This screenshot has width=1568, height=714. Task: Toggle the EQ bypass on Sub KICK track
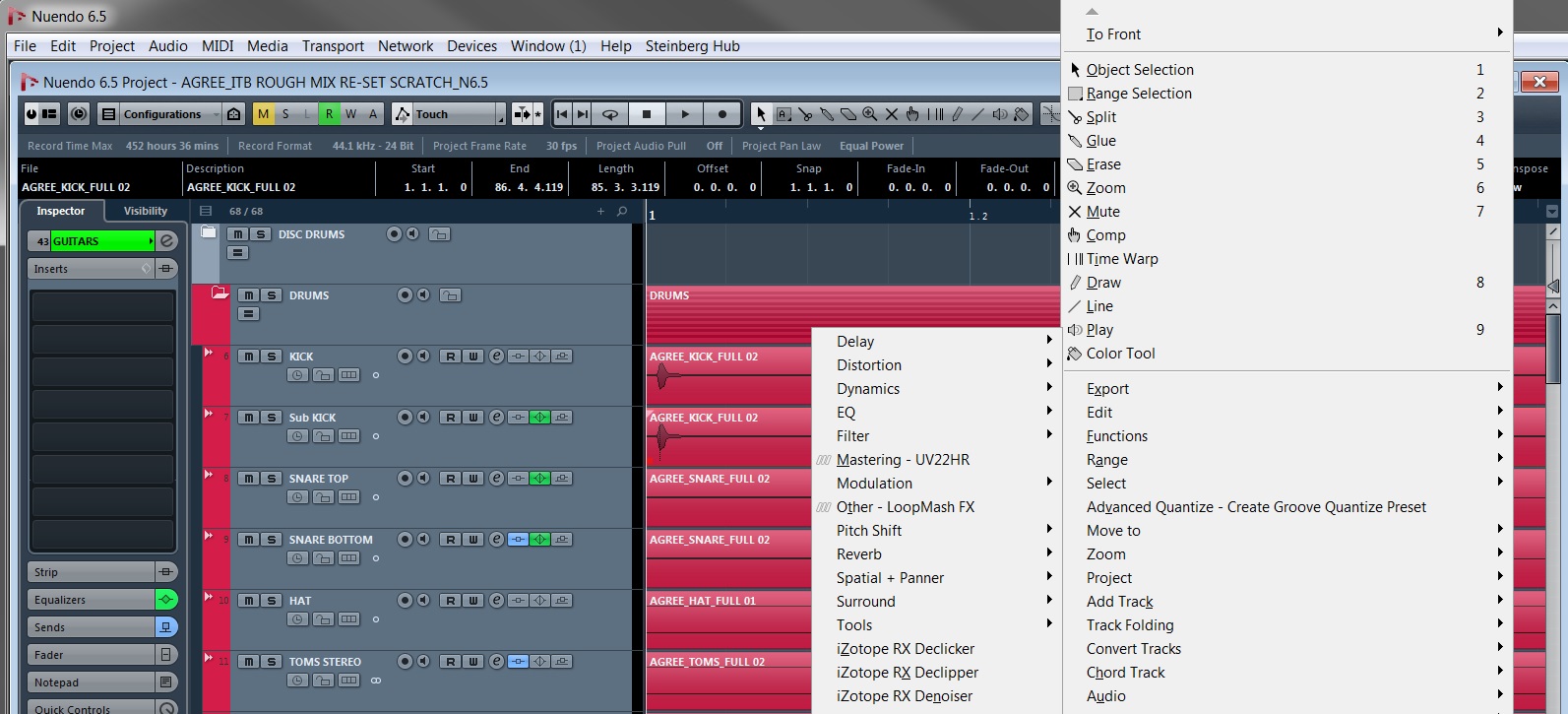pyautogui.click(x=540, y=418)
